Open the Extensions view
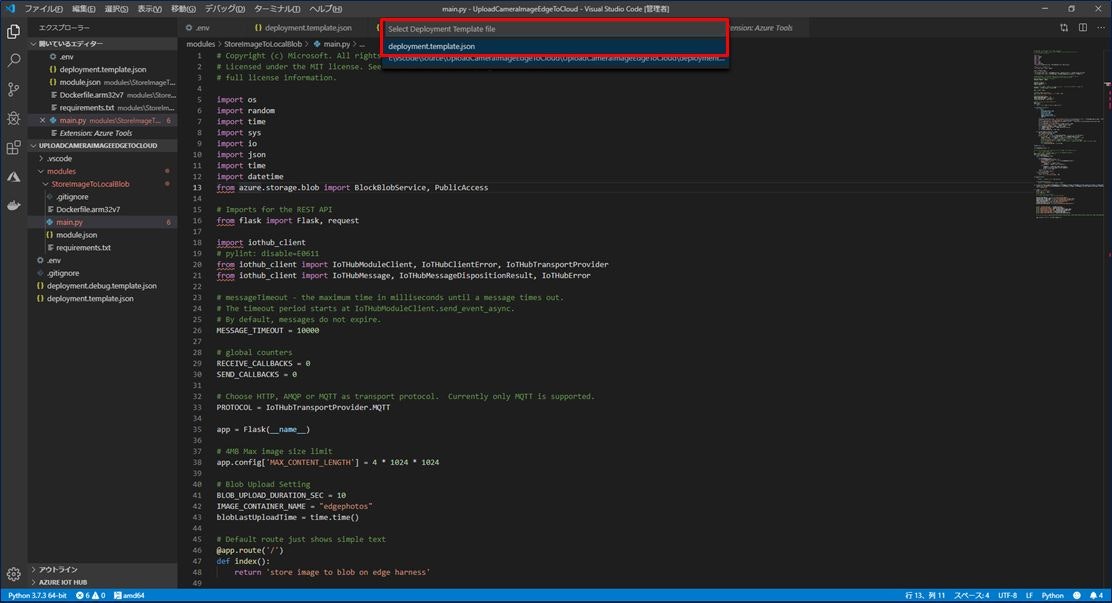The height and width of the screenshot is (603, 1112). click(13, 148)
